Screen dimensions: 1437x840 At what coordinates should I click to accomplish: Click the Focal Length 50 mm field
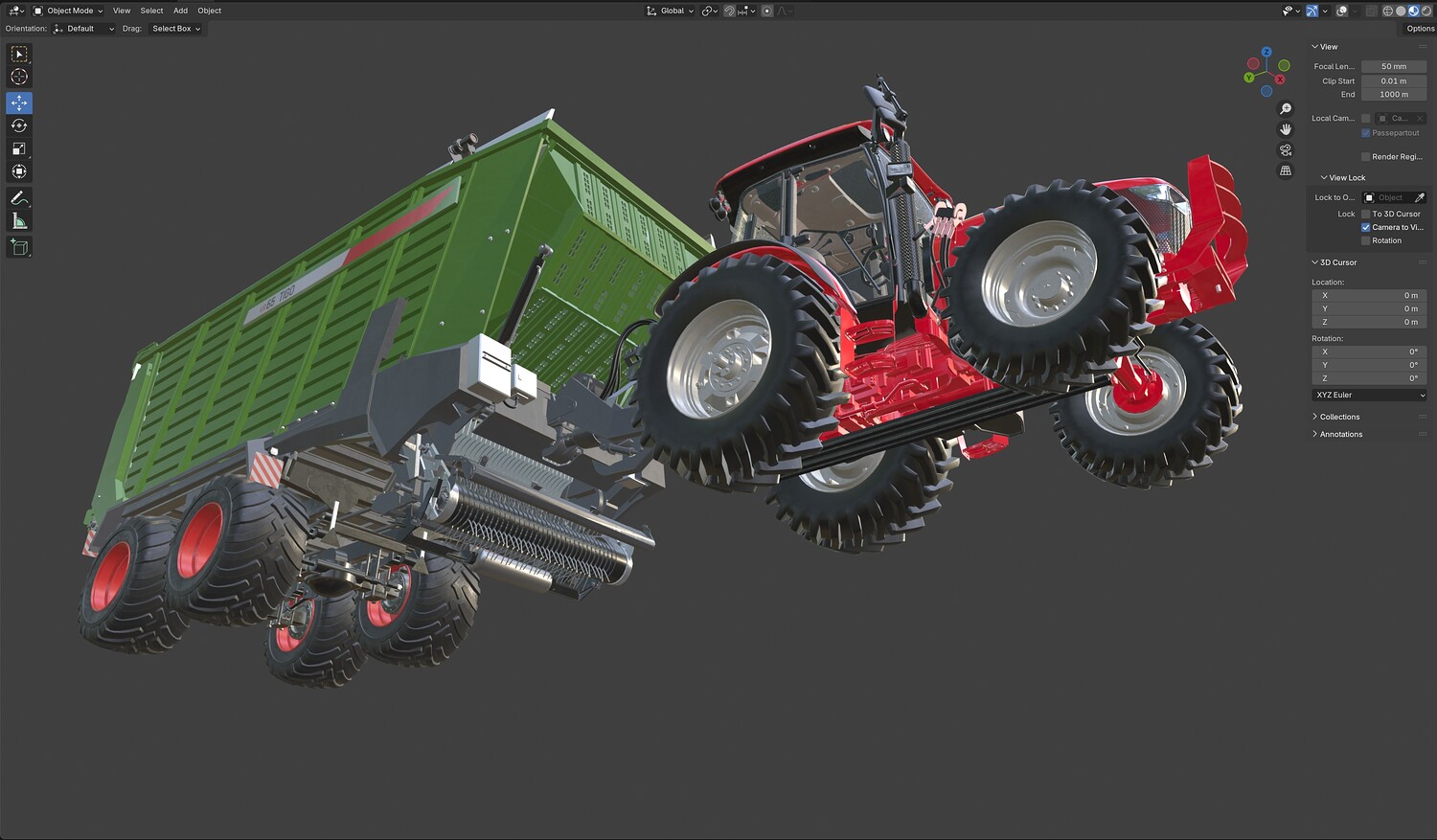click(1394, 67)
